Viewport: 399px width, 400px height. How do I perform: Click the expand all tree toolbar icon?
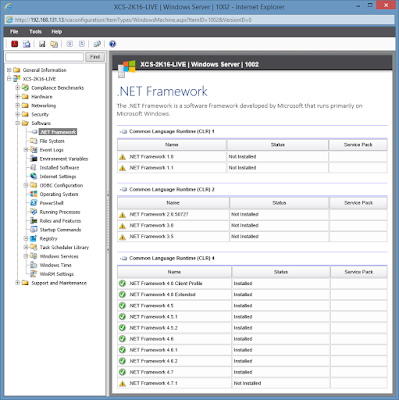69,44
